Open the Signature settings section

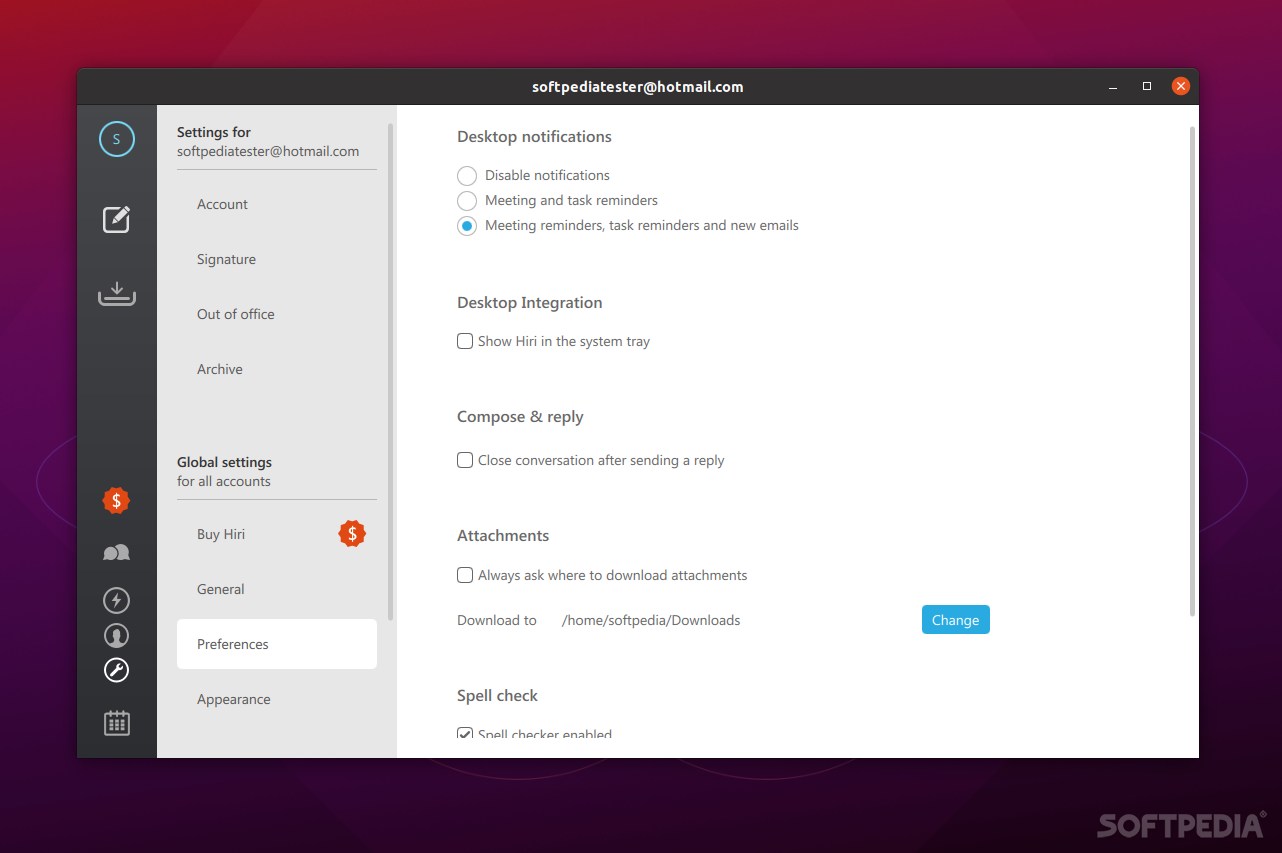[x=277, y=259]
